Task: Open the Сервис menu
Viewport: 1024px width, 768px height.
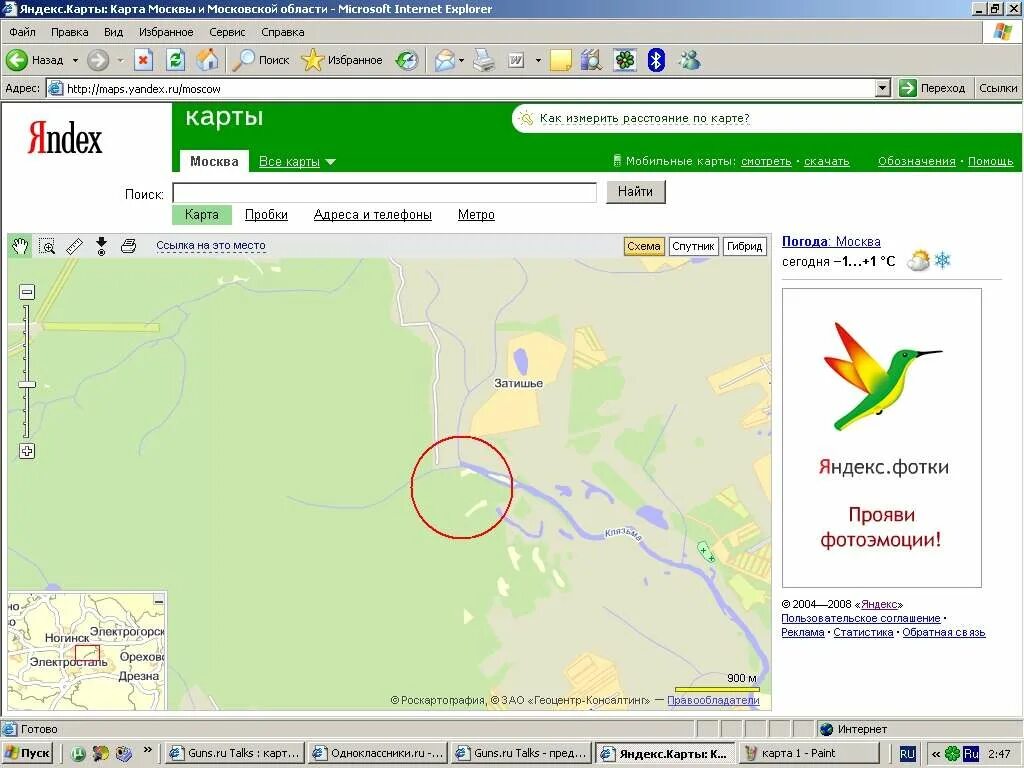Action: [227, 32]
